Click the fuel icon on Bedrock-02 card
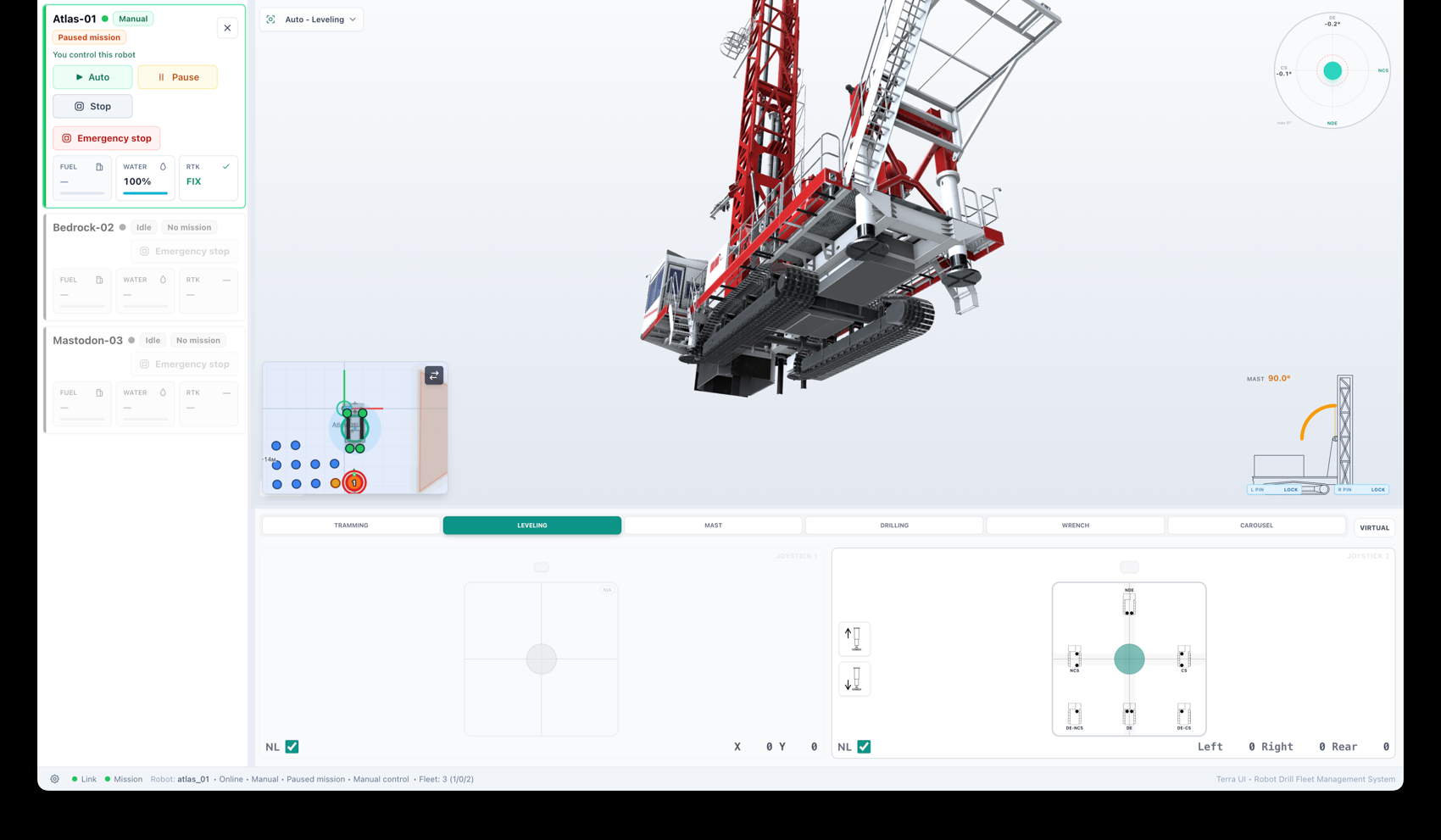The height and width of the screenshot is (840, 1441). (99, 280)
